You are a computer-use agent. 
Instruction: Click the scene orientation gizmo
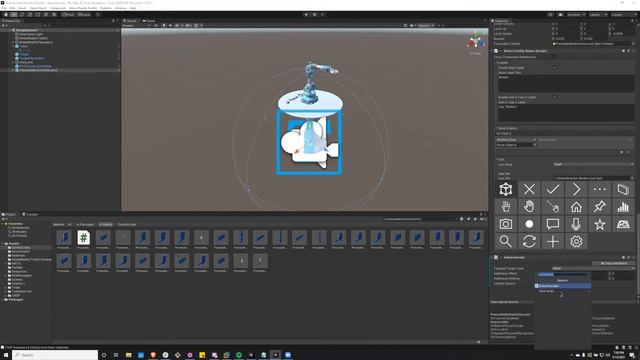475,42
